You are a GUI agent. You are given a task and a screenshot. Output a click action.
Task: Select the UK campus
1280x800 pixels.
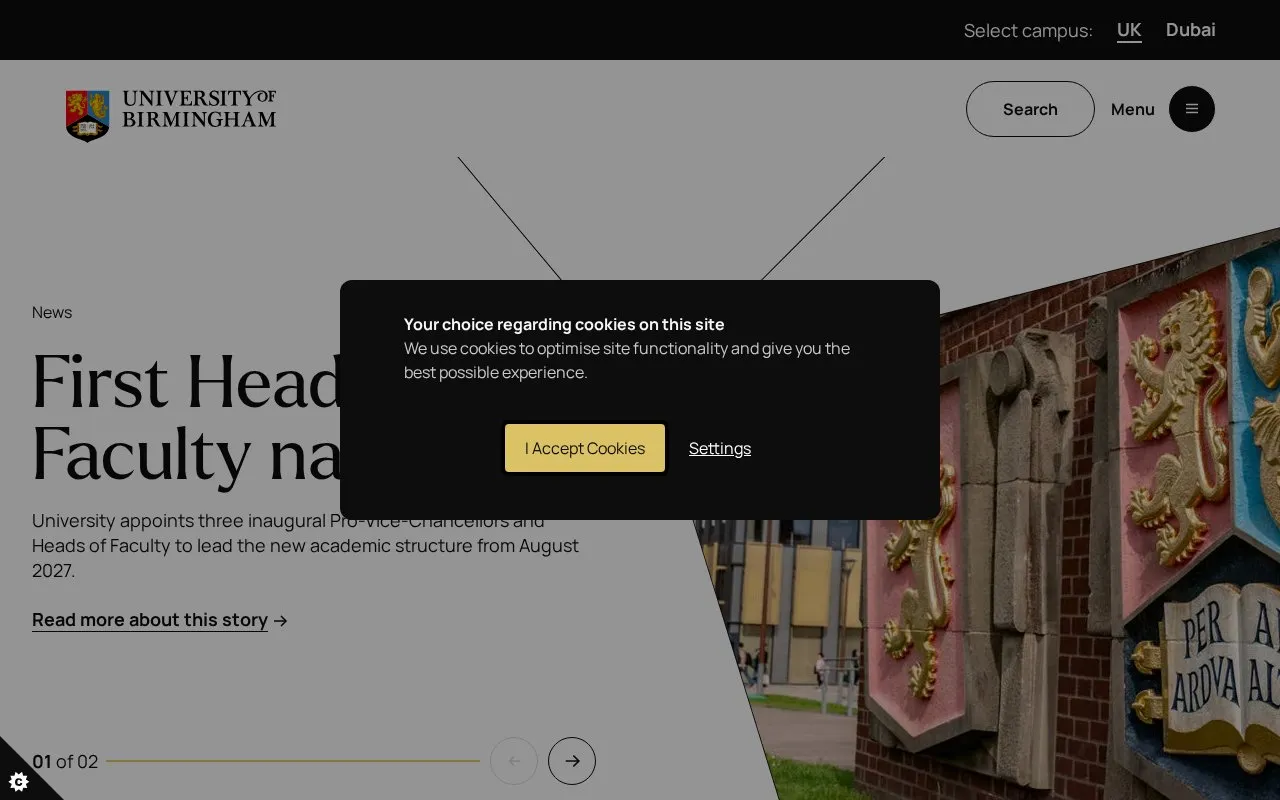coord(1129,30)
